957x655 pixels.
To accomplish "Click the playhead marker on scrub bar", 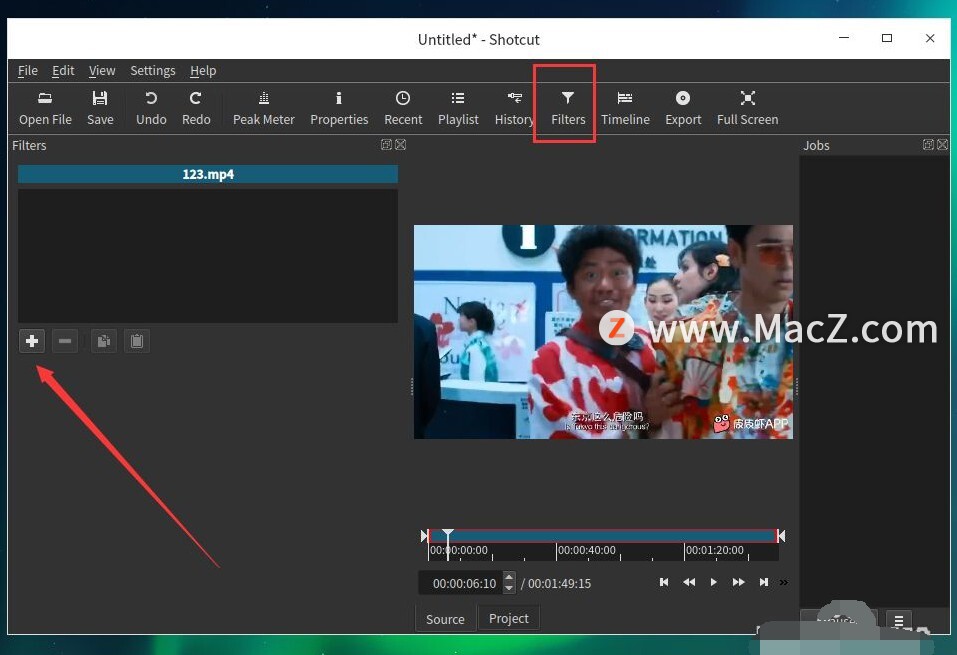I will pyautogui.click(x=447, y=535).
